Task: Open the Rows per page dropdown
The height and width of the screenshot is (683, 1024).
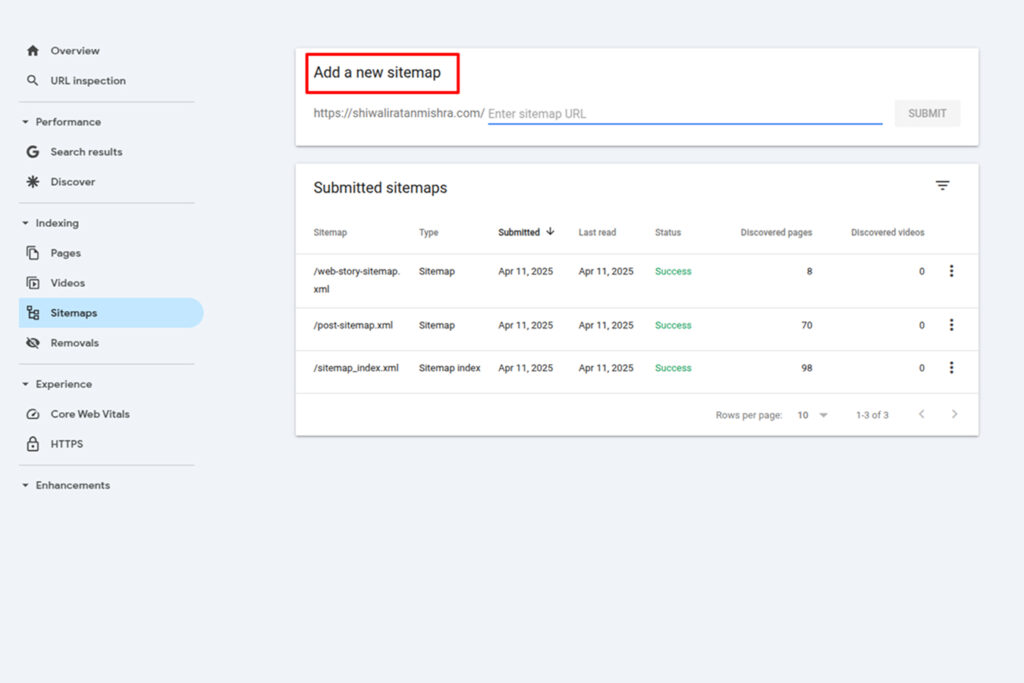Action: point(812,415)
